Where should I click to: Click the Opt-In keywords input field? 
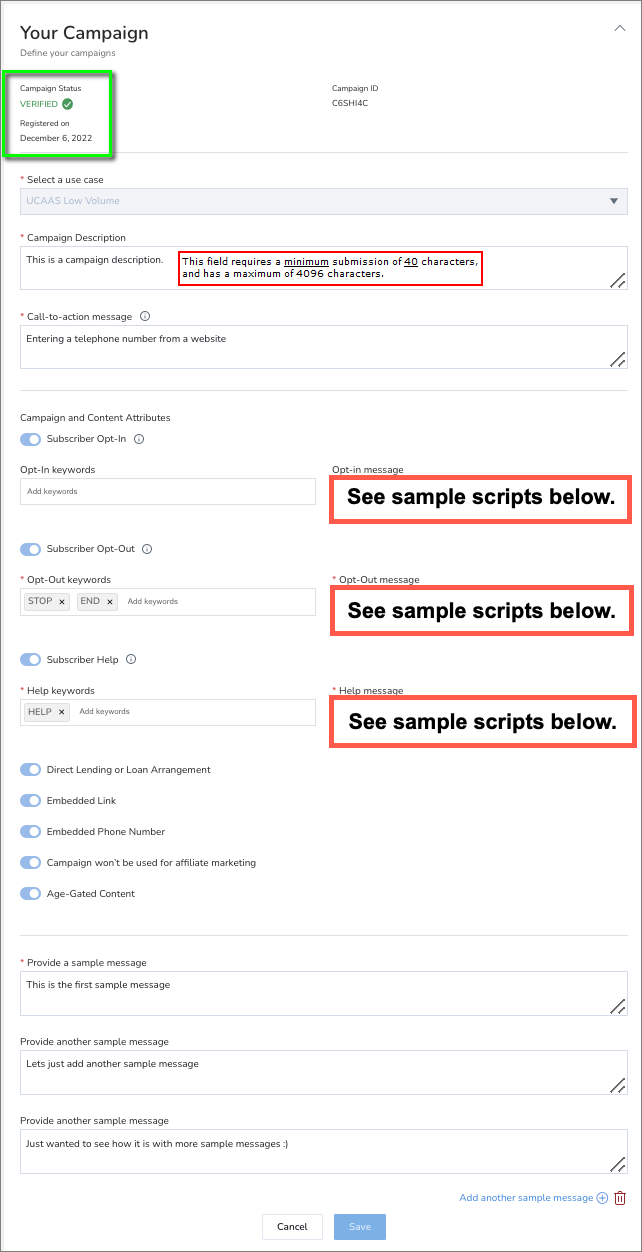168,491
